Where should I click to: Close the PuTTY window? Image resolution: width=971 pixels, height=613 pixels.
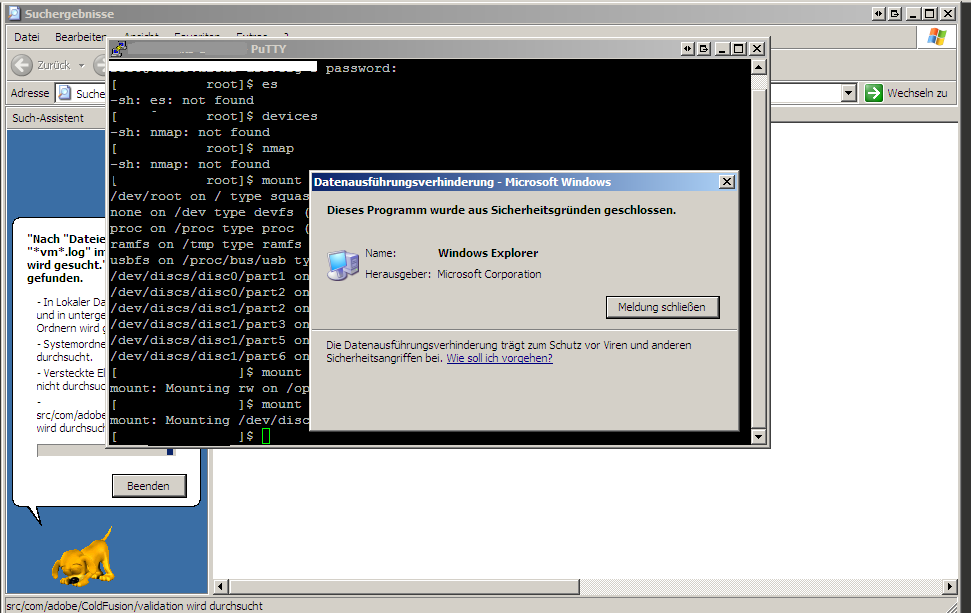[x=757, y=48]
